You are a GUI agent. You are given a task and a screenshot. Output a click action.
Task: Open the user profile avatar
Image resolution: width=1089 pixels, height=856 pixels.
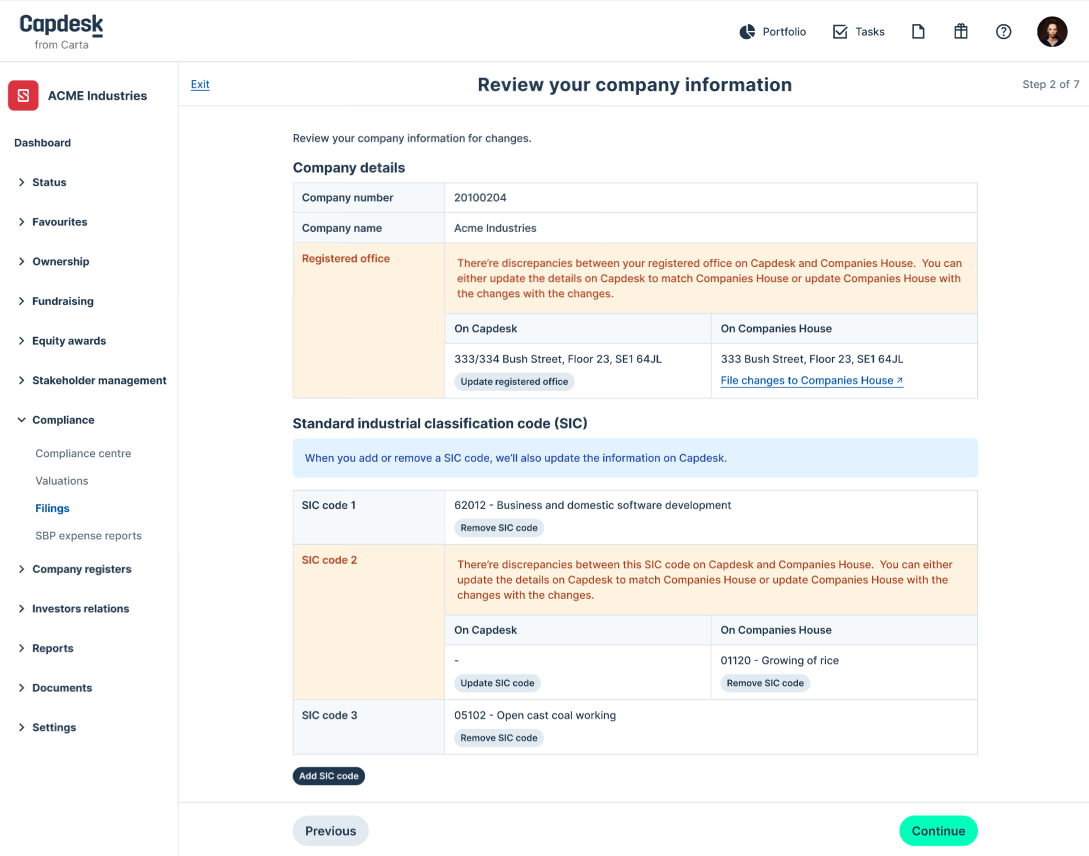pos(1051,32)
